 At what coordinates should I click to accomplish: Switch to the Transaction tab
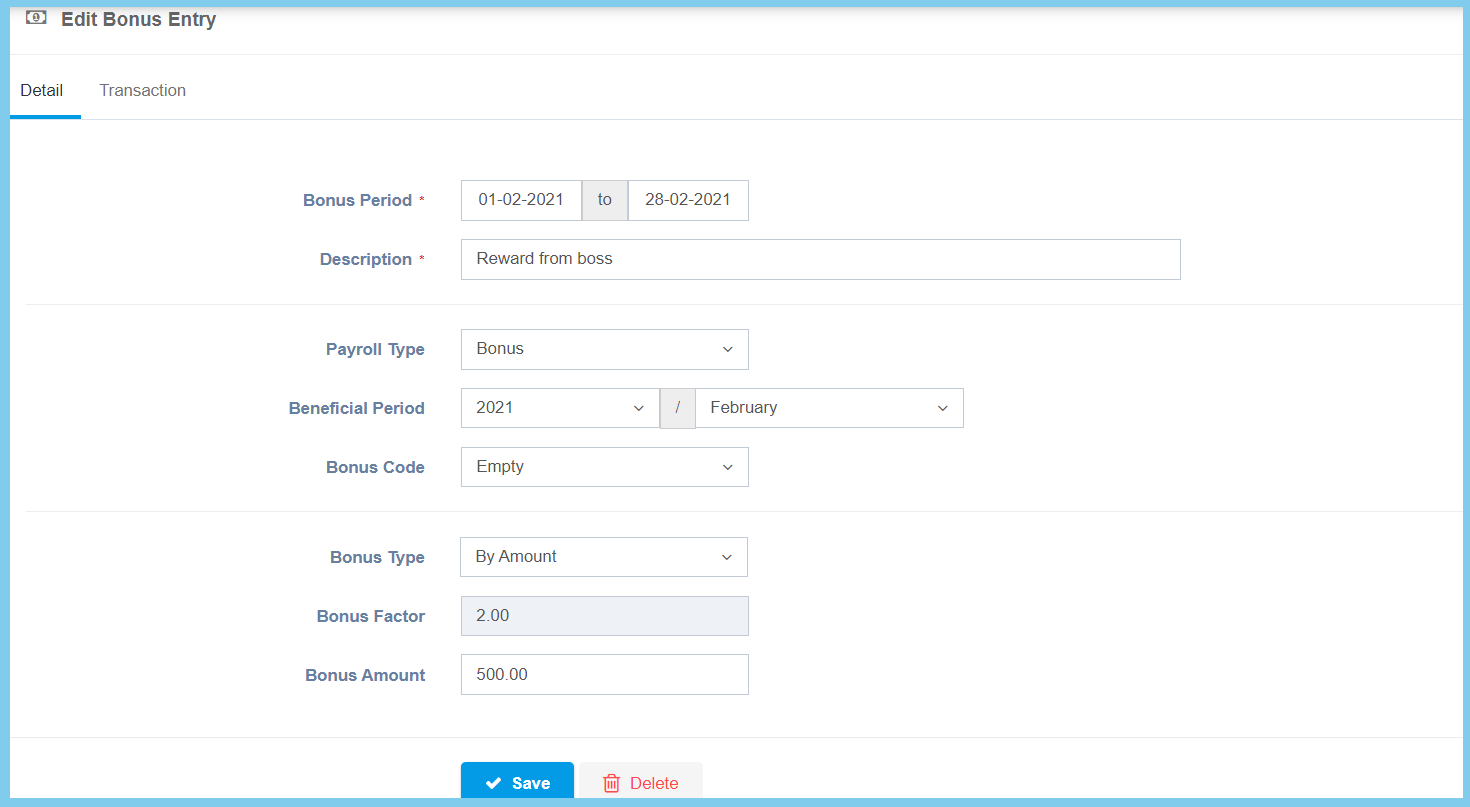[x=142, y=90]
